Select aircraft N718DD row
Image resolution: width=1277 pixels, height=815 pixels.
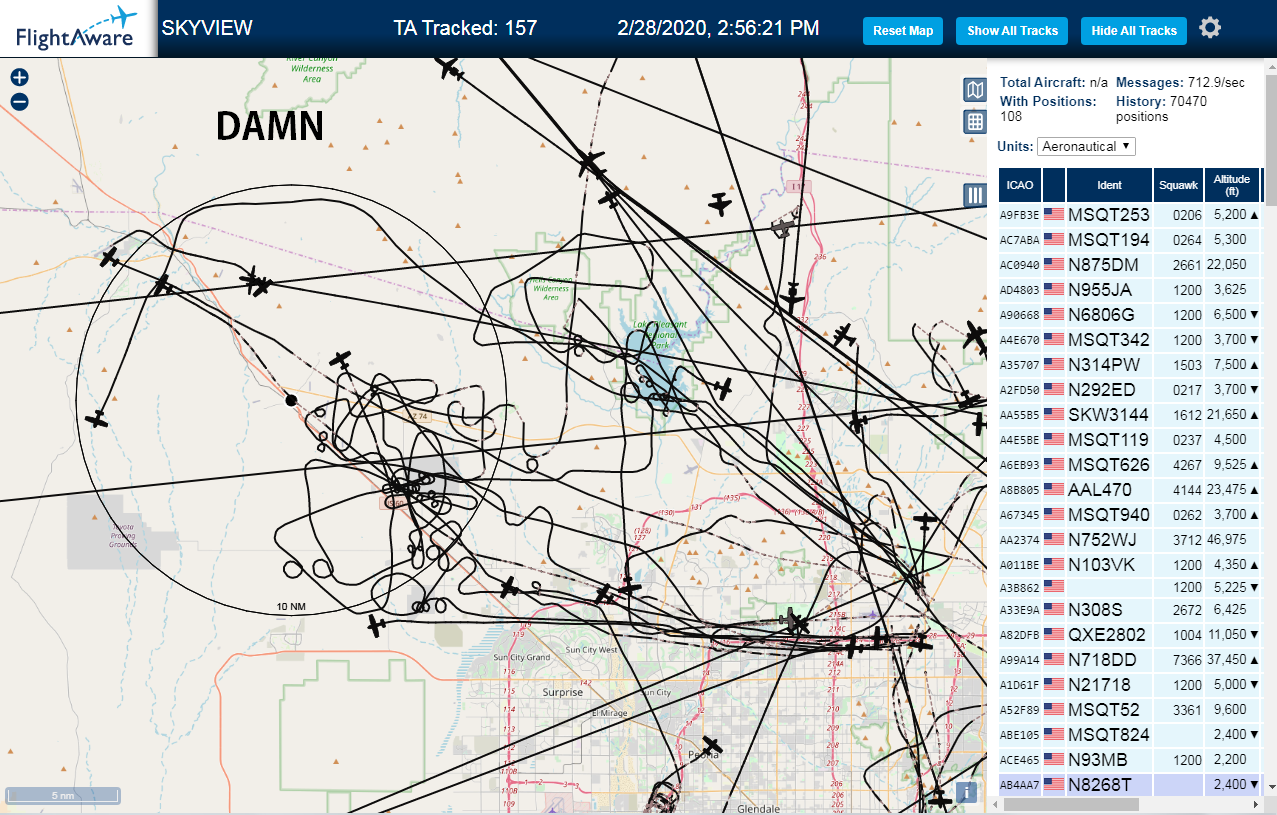1130,659
